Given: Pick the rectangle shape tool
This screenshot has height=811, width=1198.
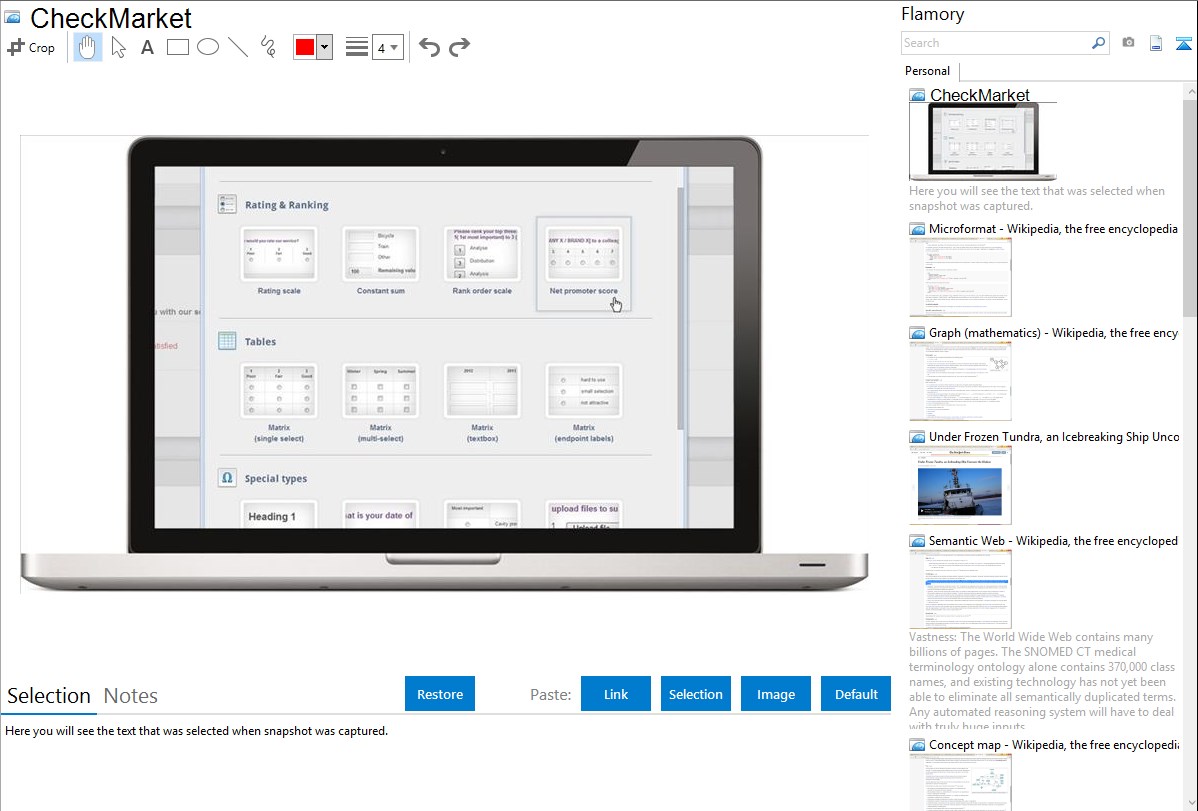Looking at the screenshot, I should tap(178, 47).
